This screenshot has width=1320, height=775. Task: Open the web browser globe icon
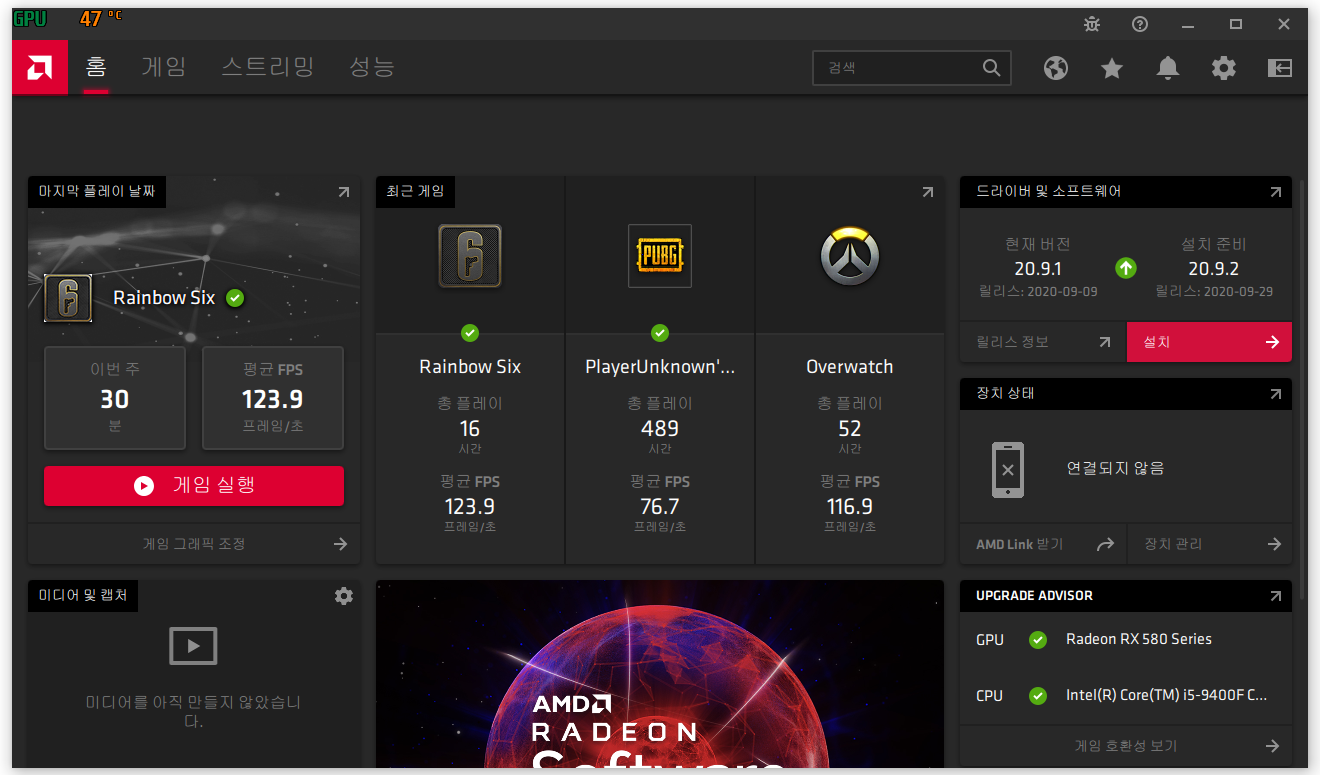click(1056, 68)
